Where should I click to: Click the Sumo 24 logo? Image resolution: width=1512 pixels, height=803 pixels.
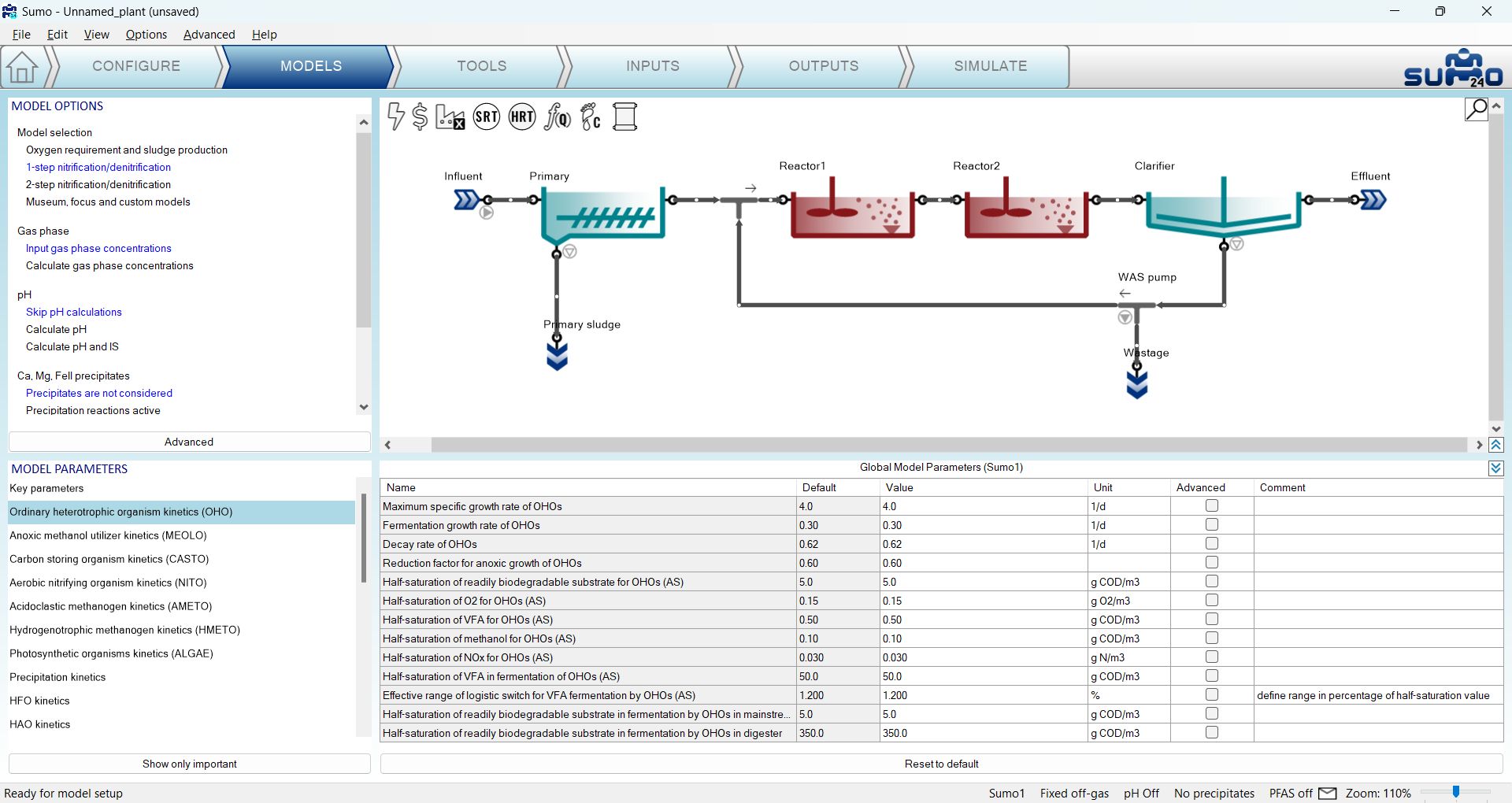pos(1453,68)
